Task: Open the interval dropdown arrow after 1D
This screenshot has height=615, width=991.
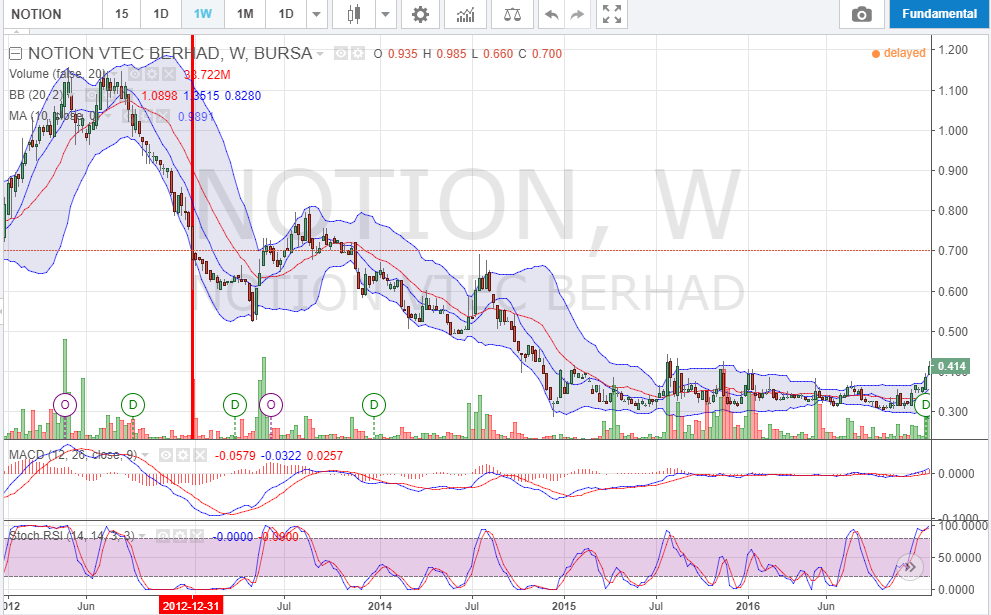Action: [317, 14]
